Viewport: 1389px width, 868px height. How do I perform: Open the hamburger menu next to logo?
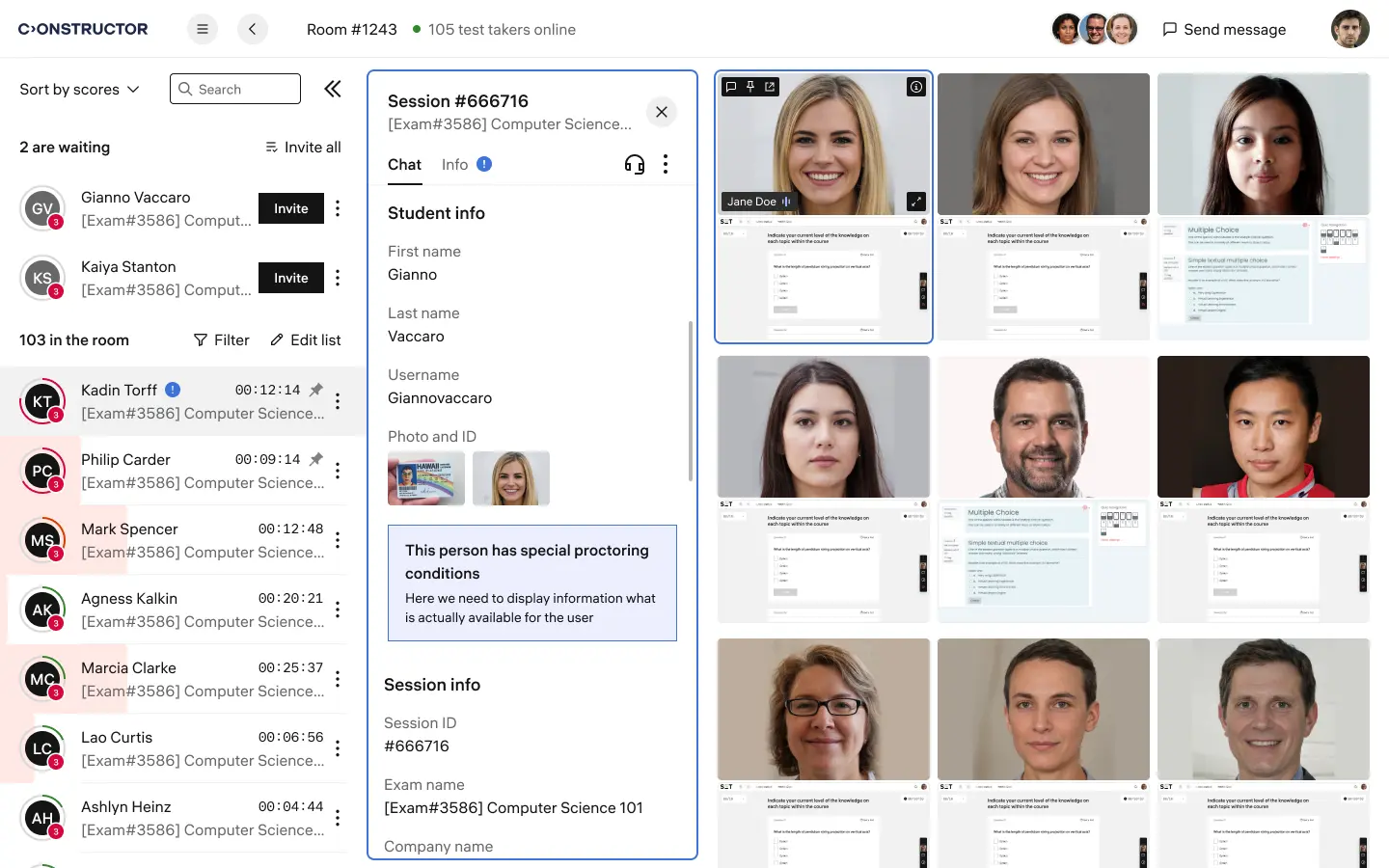203,29
